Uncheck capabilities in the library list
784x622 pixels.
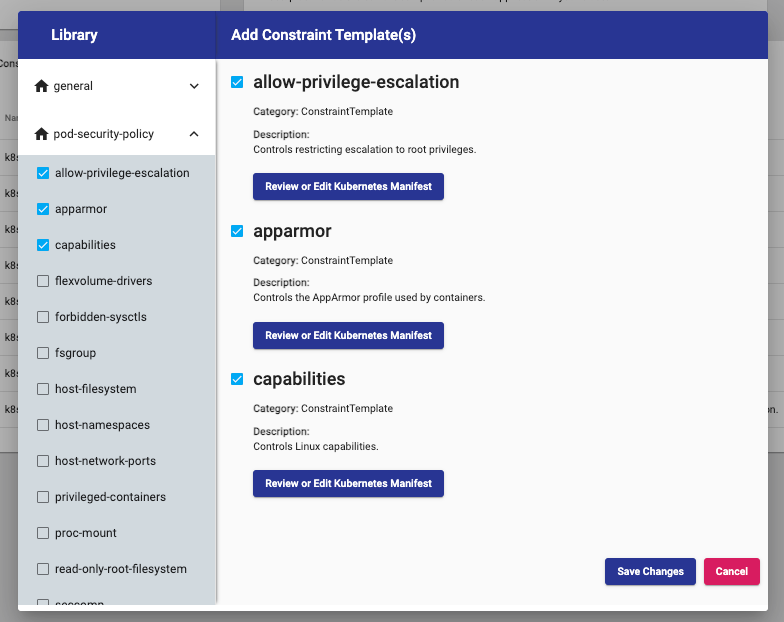tap(43, 245)
